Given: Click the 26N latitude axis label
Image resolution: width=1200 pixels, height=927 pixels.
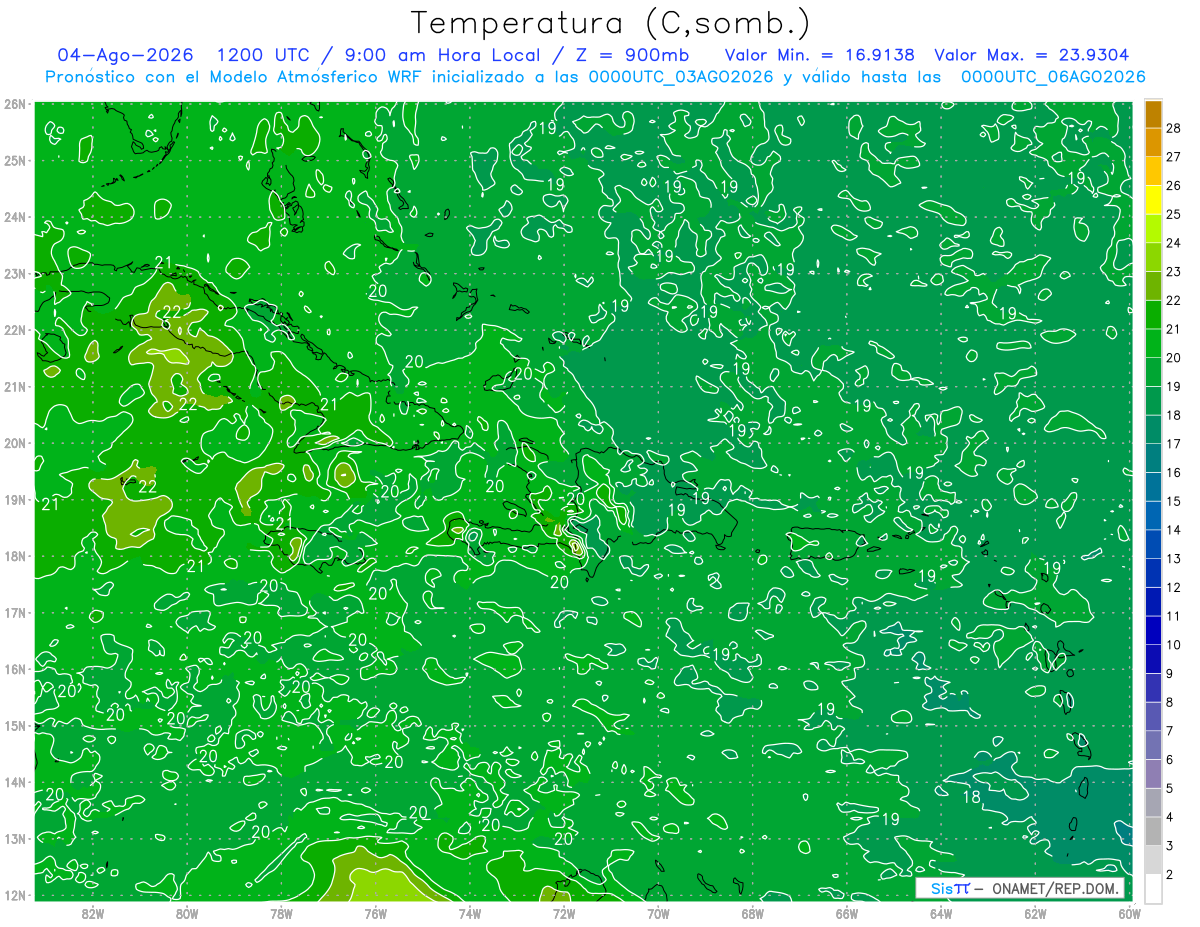Looking at the screenshot, I should pos(15,104).
